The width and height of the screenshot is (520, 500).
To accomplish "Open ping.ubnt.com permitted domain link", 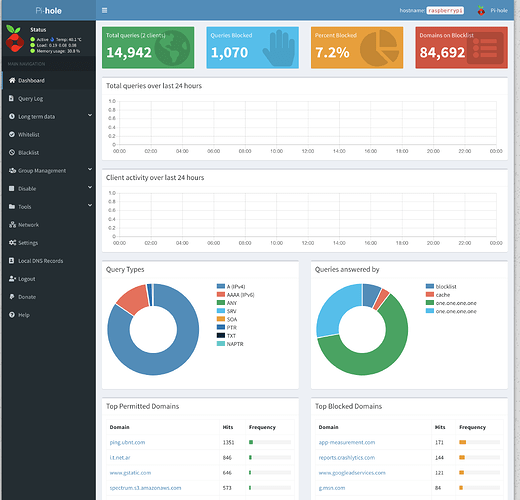I will (127, 442).
